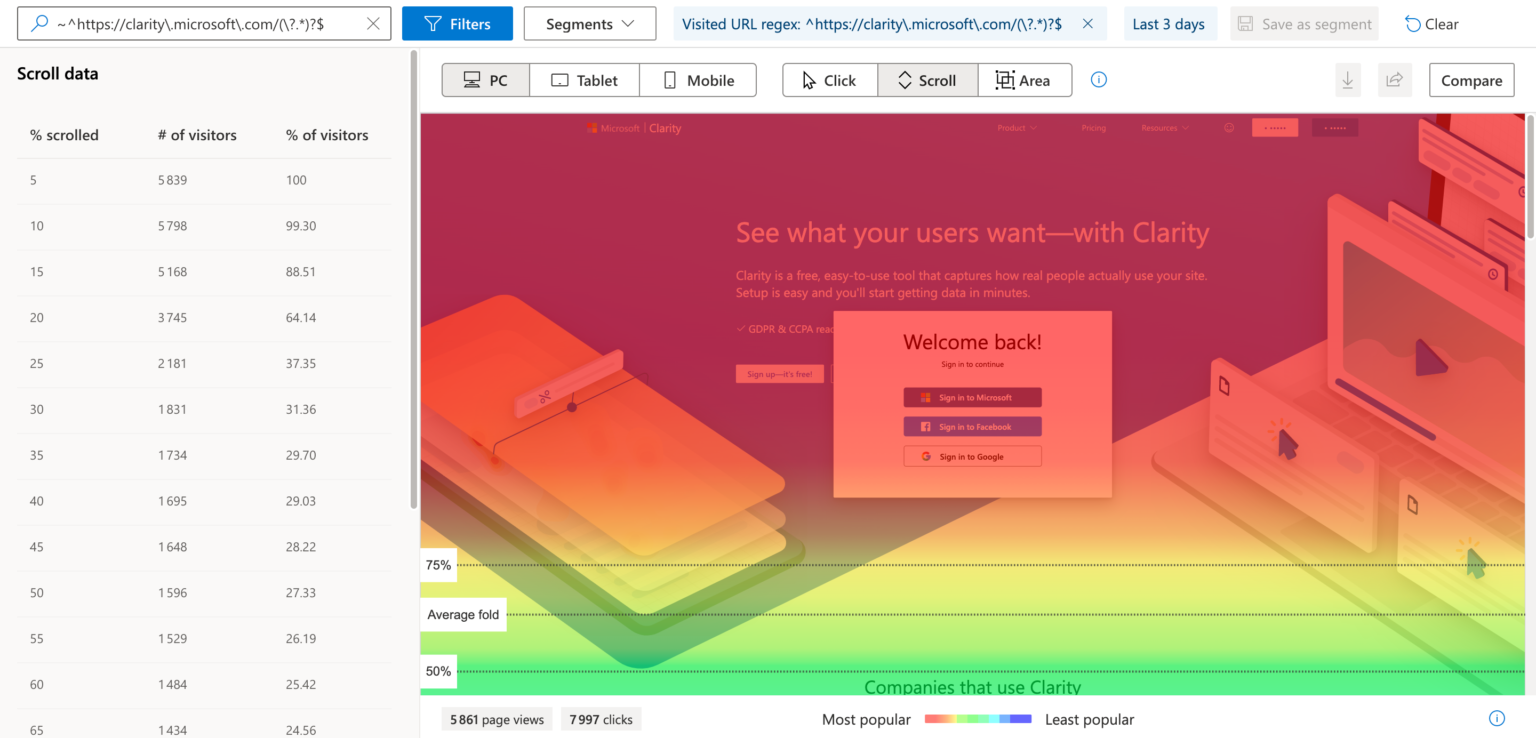Click Save as segment button
This screenshot has height=738, width=1536.
(x=1304, y=23)
